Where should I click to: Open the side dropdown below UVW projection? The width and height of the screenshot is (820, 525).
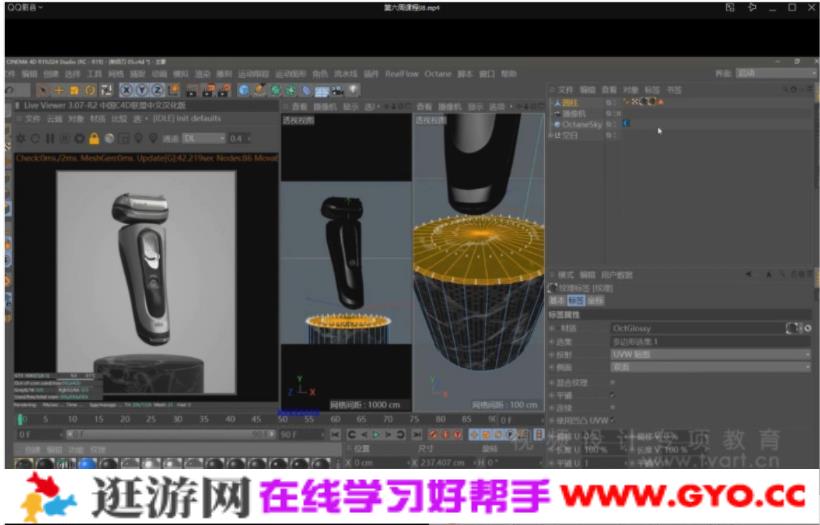pos(711,367)
